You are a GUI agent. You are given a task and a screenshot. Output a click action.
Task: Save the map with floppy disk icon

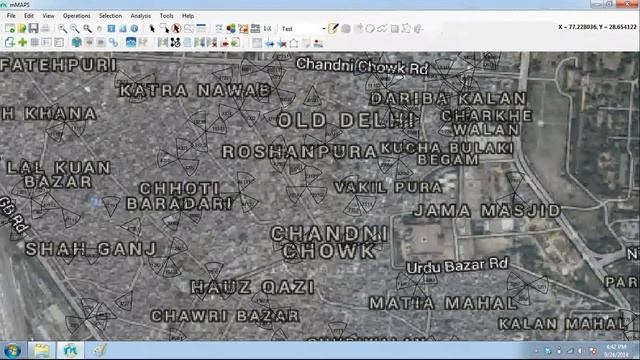pos(33,29)
